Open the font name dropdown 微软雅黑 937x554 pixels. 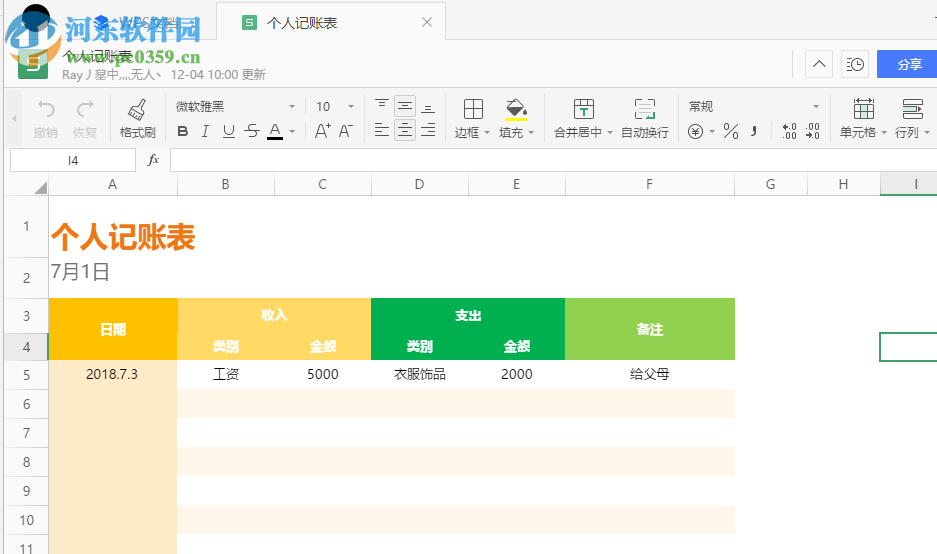click(x=235, y=106)
